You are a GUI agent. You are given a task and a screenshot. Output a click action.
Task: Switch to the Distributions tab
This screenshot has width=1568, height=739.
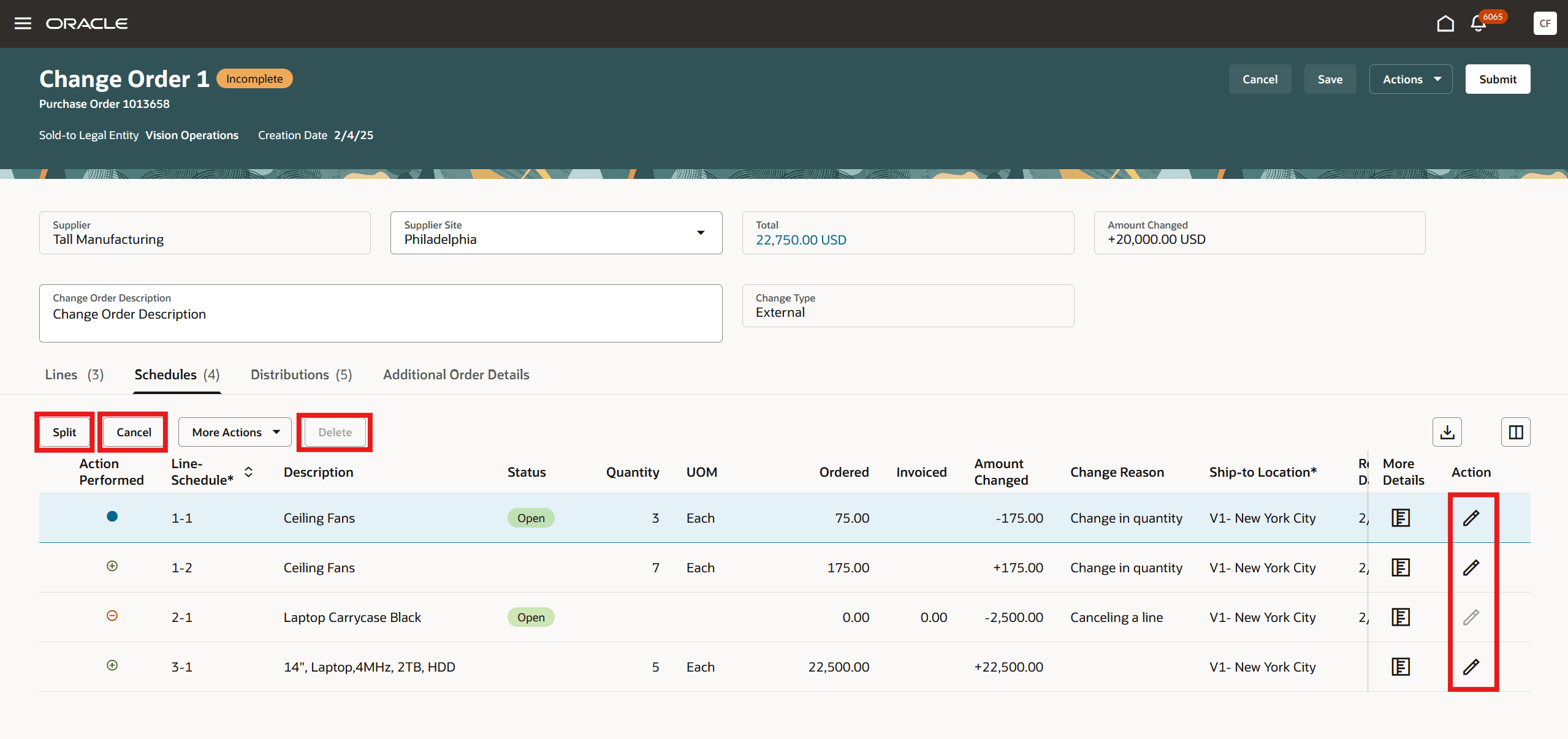[301, 374]
